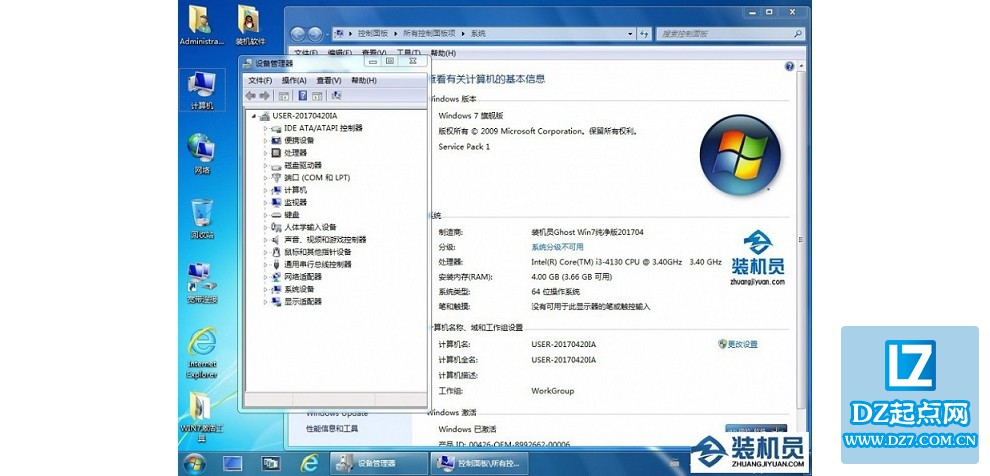This screenshot has height=476, width=990.
Task: Click the Back button in System window
Action: click(297, 33)
